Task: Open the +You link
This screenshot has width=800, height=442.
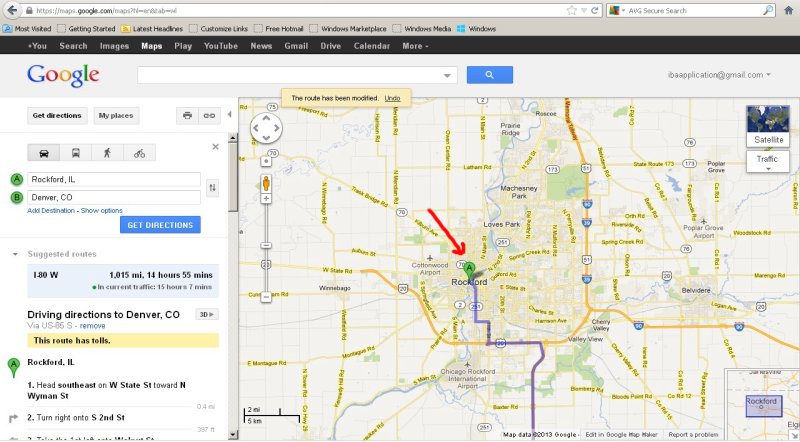Action: click(x=37, y=46)
